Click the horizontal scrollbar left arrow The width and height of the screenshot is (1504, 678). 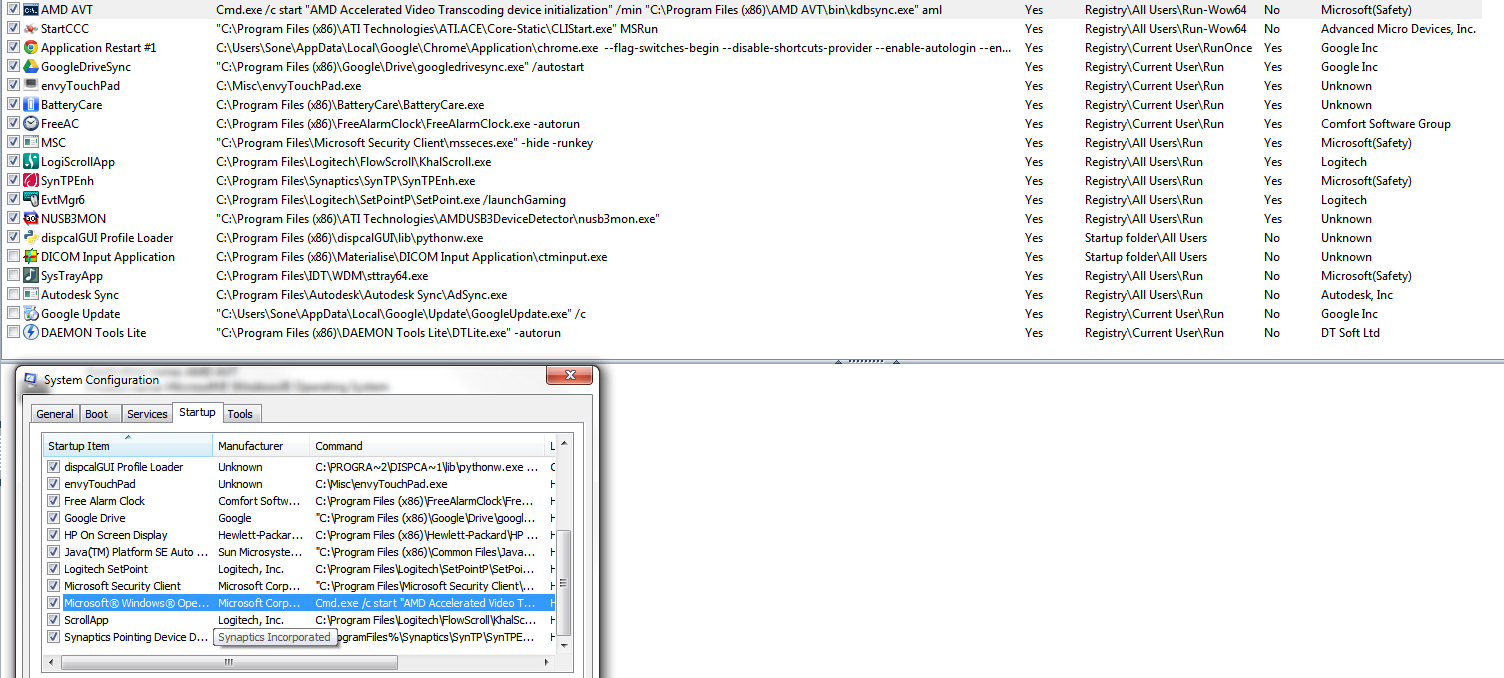(52, 662)
